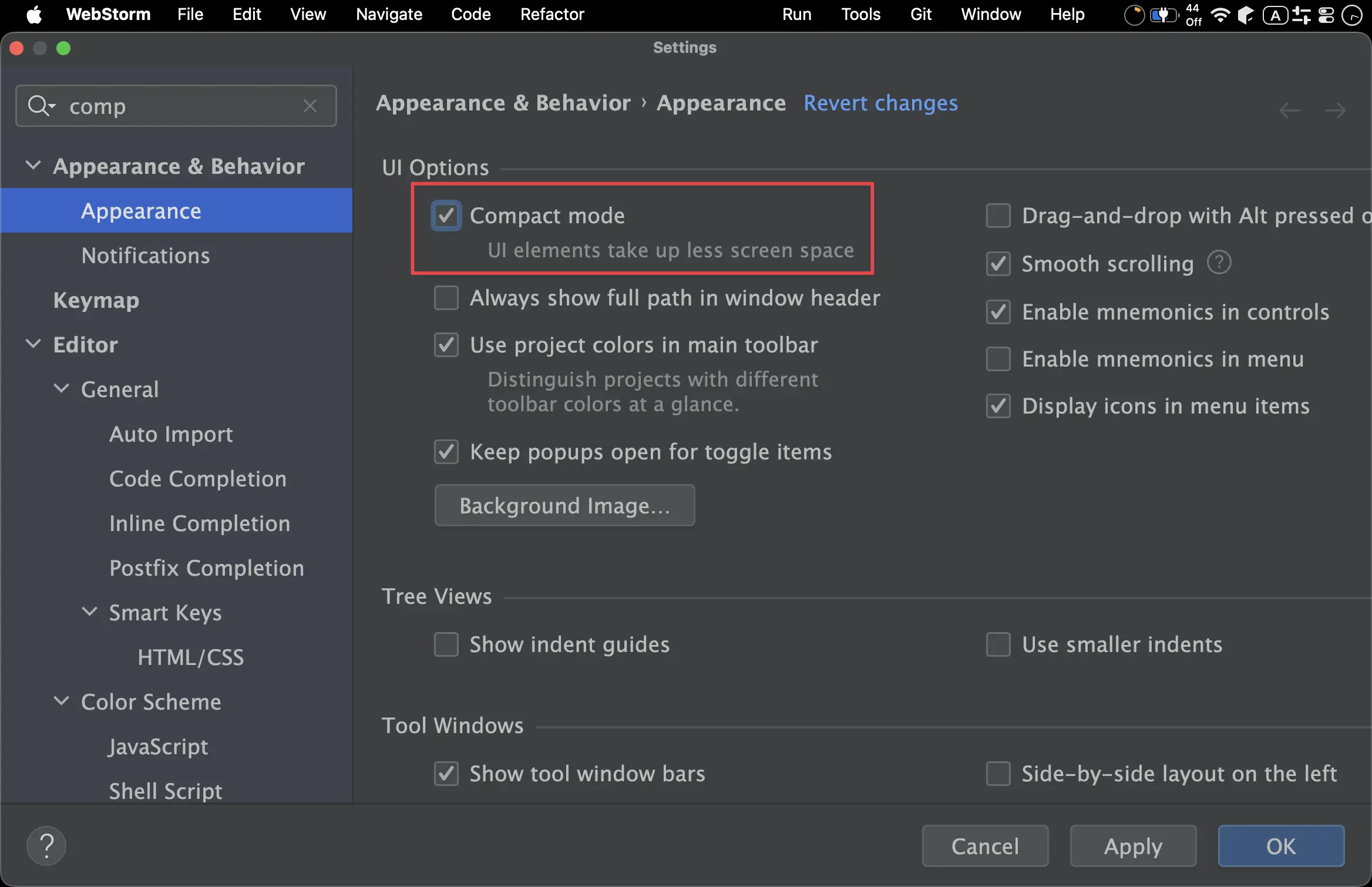This screenshot has height=887, width=1372.
Task: Open the File menu
Action: click(x=190, y=14)
